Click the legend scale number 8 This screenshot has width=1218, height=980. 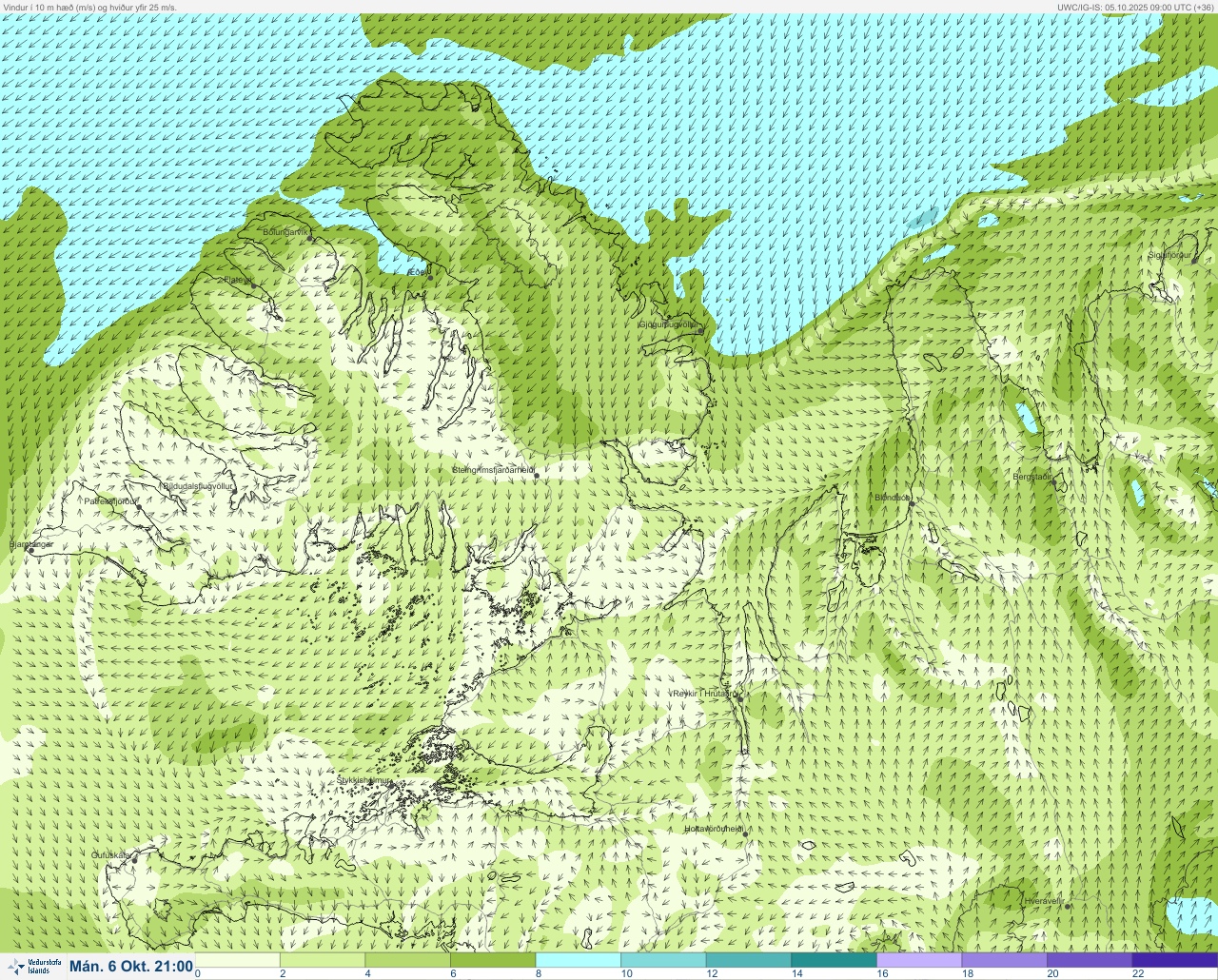[540, 973]
